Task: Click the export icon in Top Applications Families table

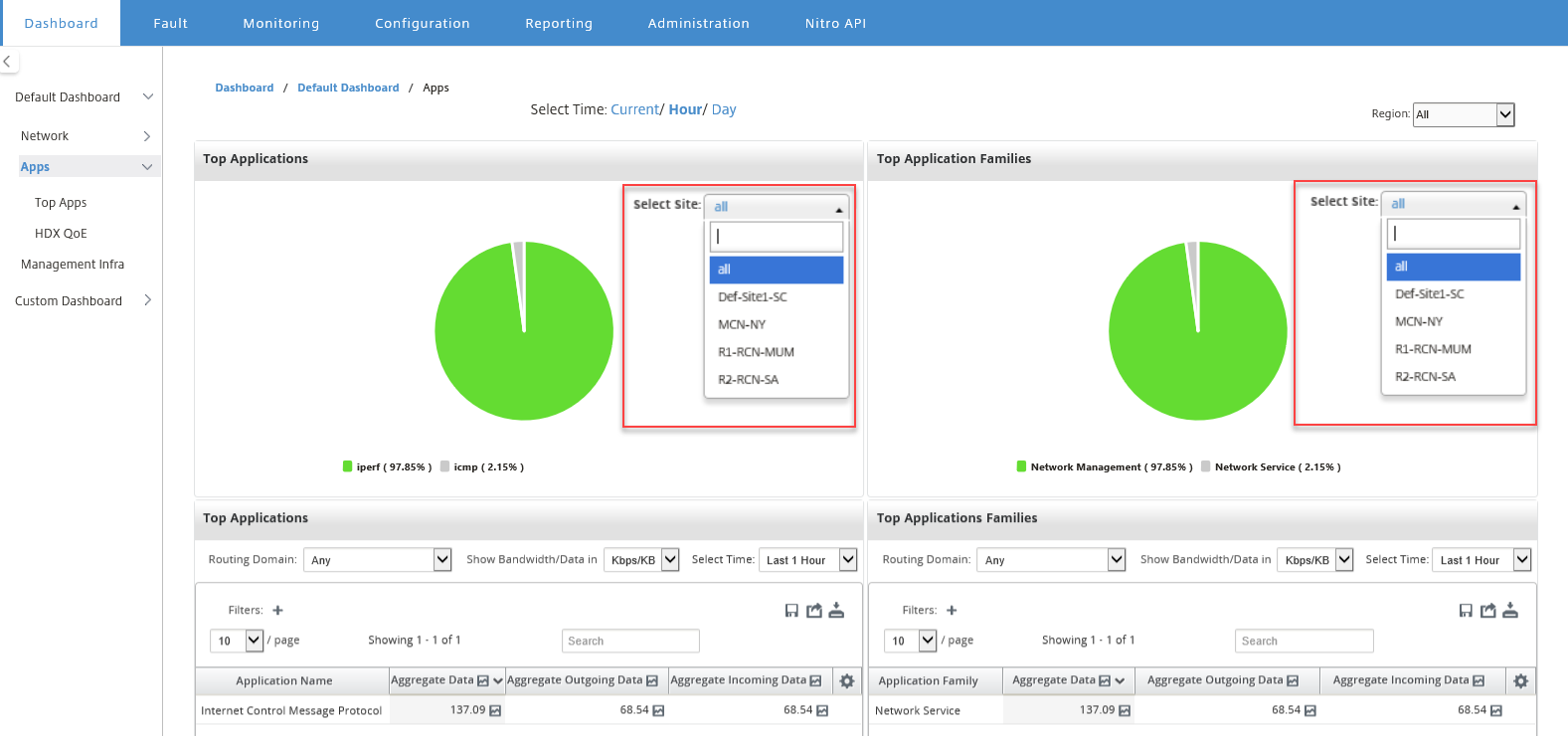Action: coord(1488,611)
